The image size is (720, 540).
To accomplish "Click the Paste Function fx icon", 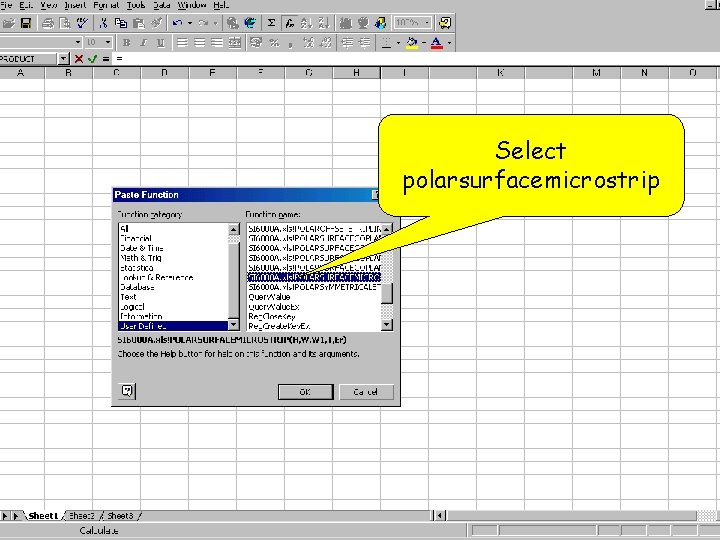I will coord(289,23).
